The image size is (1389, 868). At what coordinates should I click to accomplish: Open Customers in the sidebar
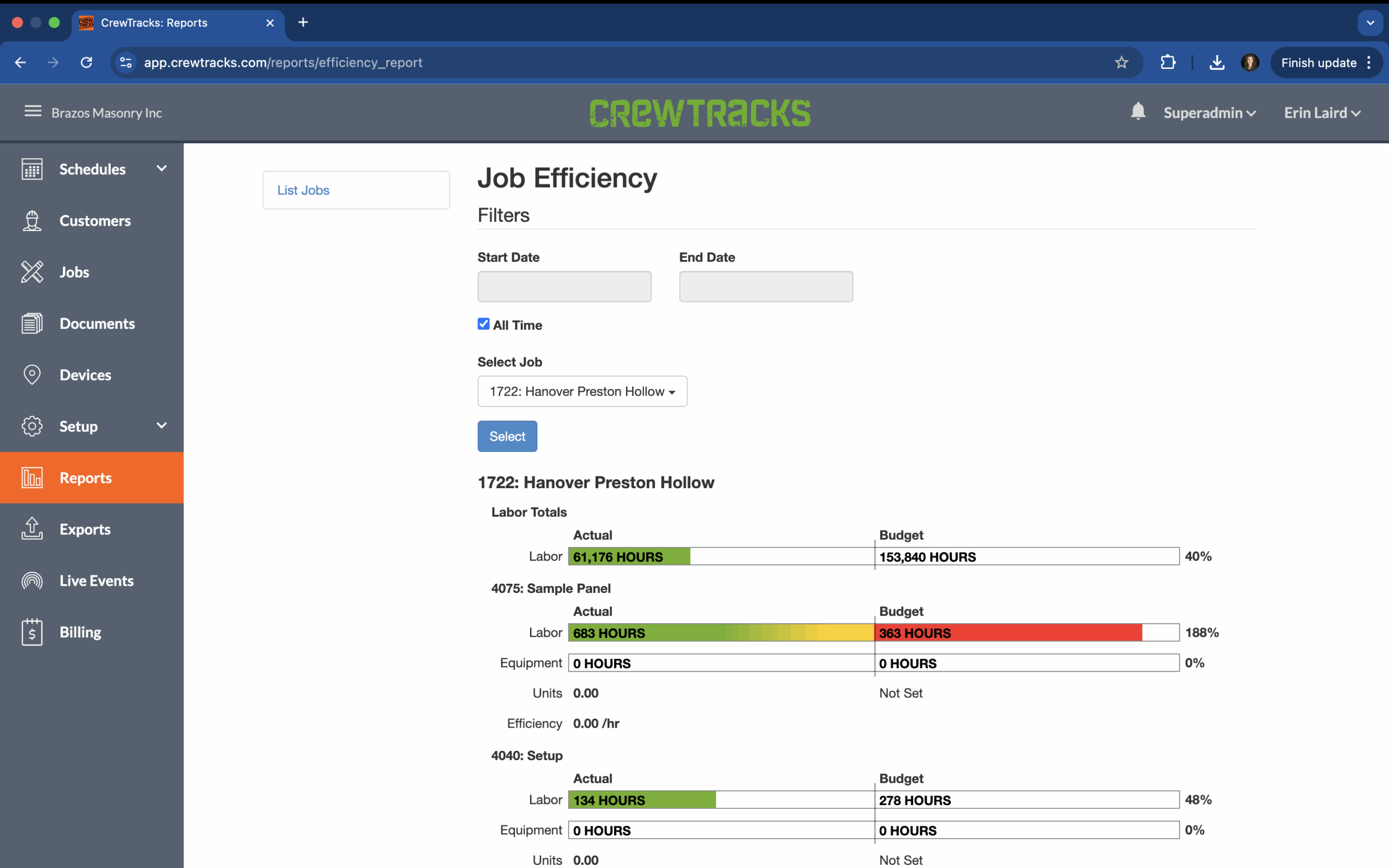(92, 221)
